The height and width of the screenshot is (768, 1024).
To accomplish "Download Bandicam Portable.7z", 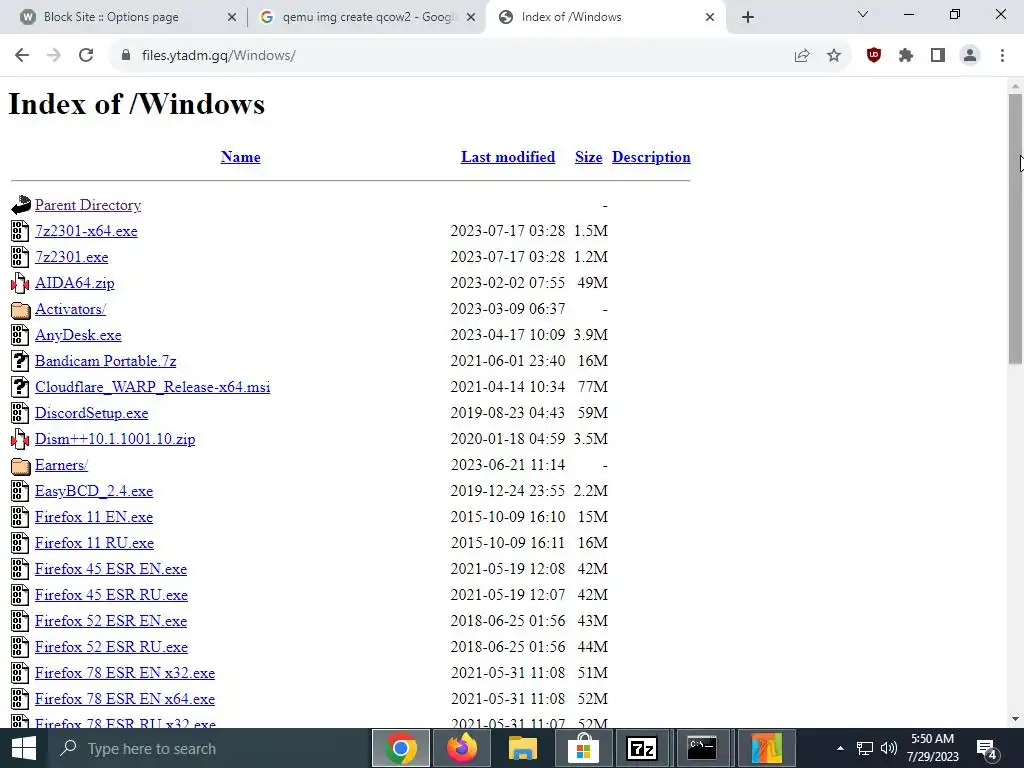I will coord(105,361).
